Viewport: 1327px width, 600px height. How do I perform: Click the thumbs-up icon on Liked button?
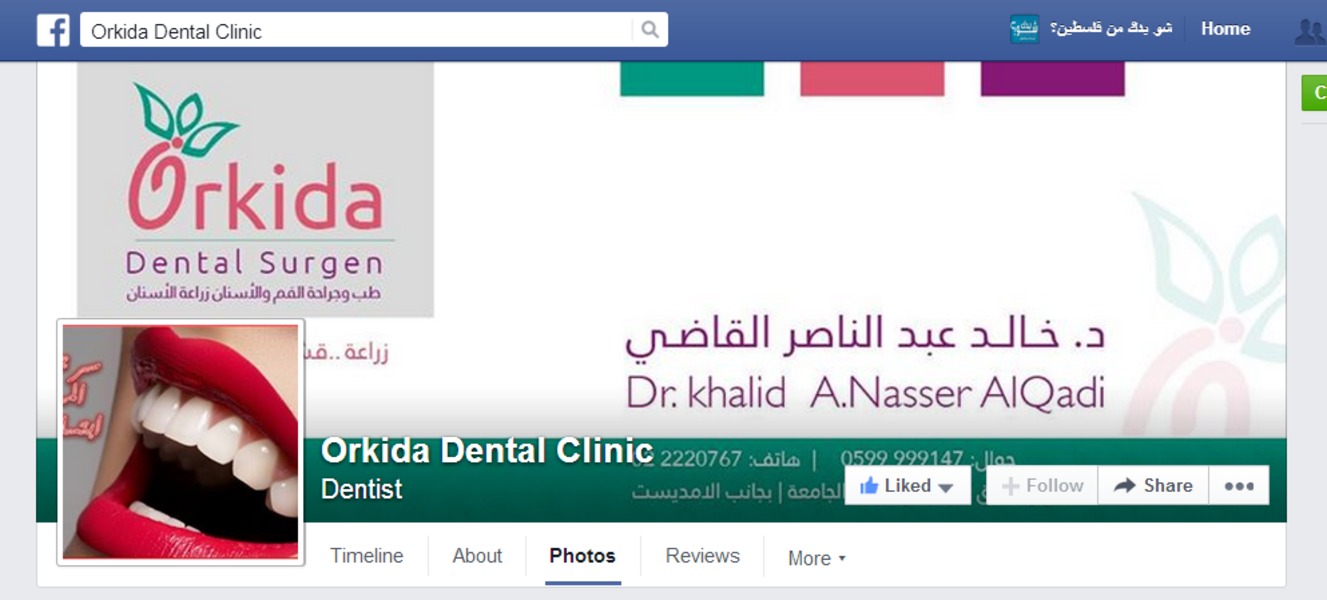(x=869, y=486)
